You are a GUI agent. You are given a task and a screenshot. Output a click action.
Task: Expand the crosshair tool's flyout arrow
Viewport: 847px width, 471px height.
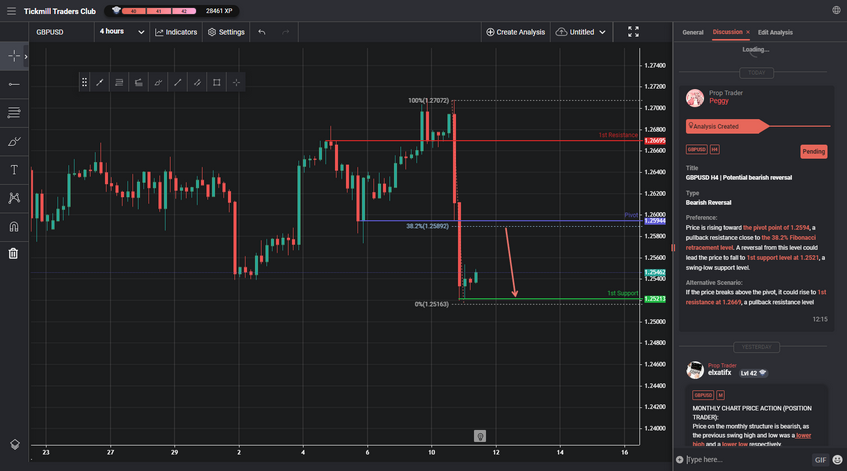click(25, 56)
